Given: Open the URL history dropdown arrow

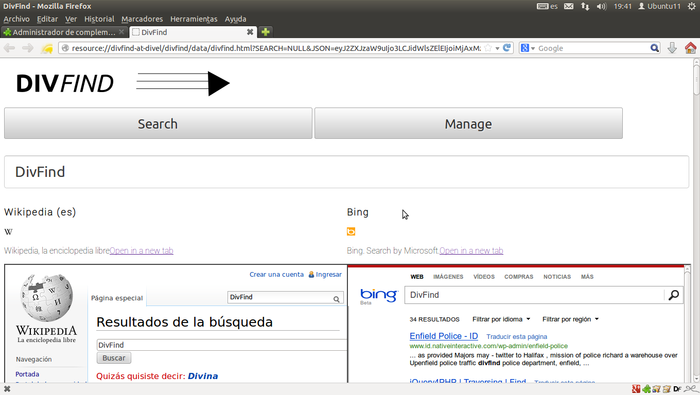Looking at the screenshot, I should 497,48.
